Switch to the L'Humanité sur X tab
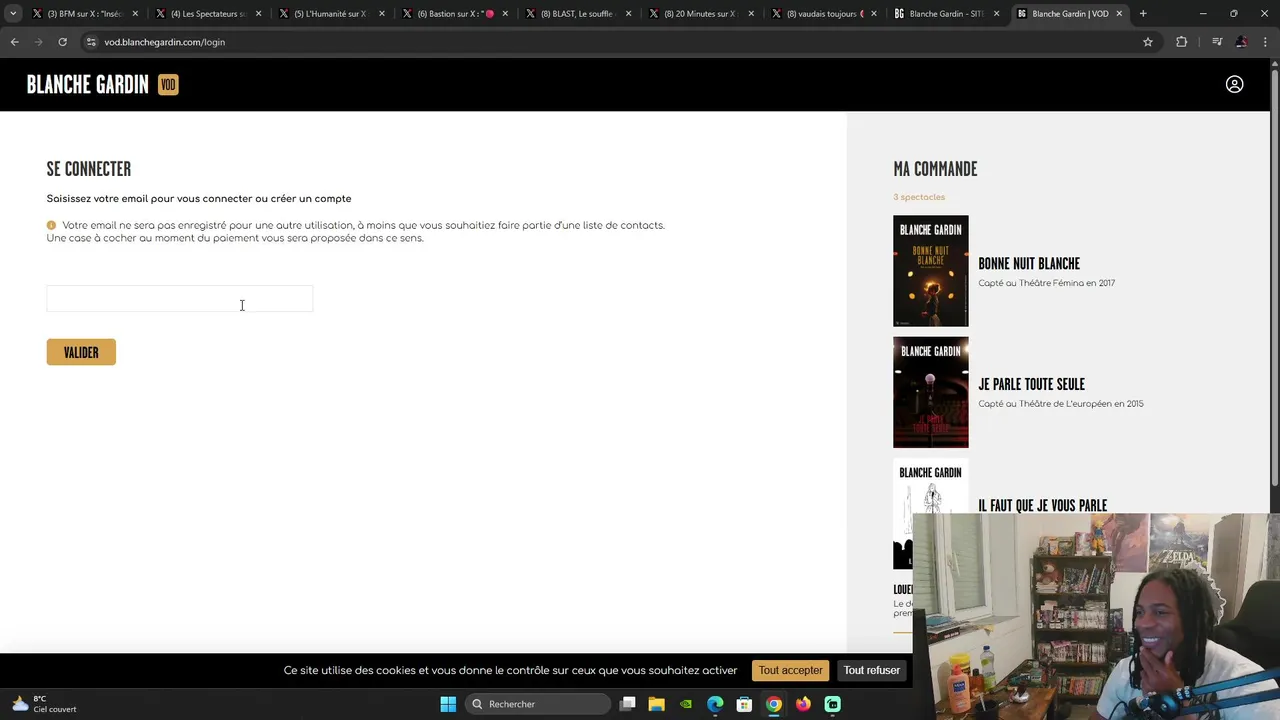Screen dimensions: 1280x720 click(331, 14)
